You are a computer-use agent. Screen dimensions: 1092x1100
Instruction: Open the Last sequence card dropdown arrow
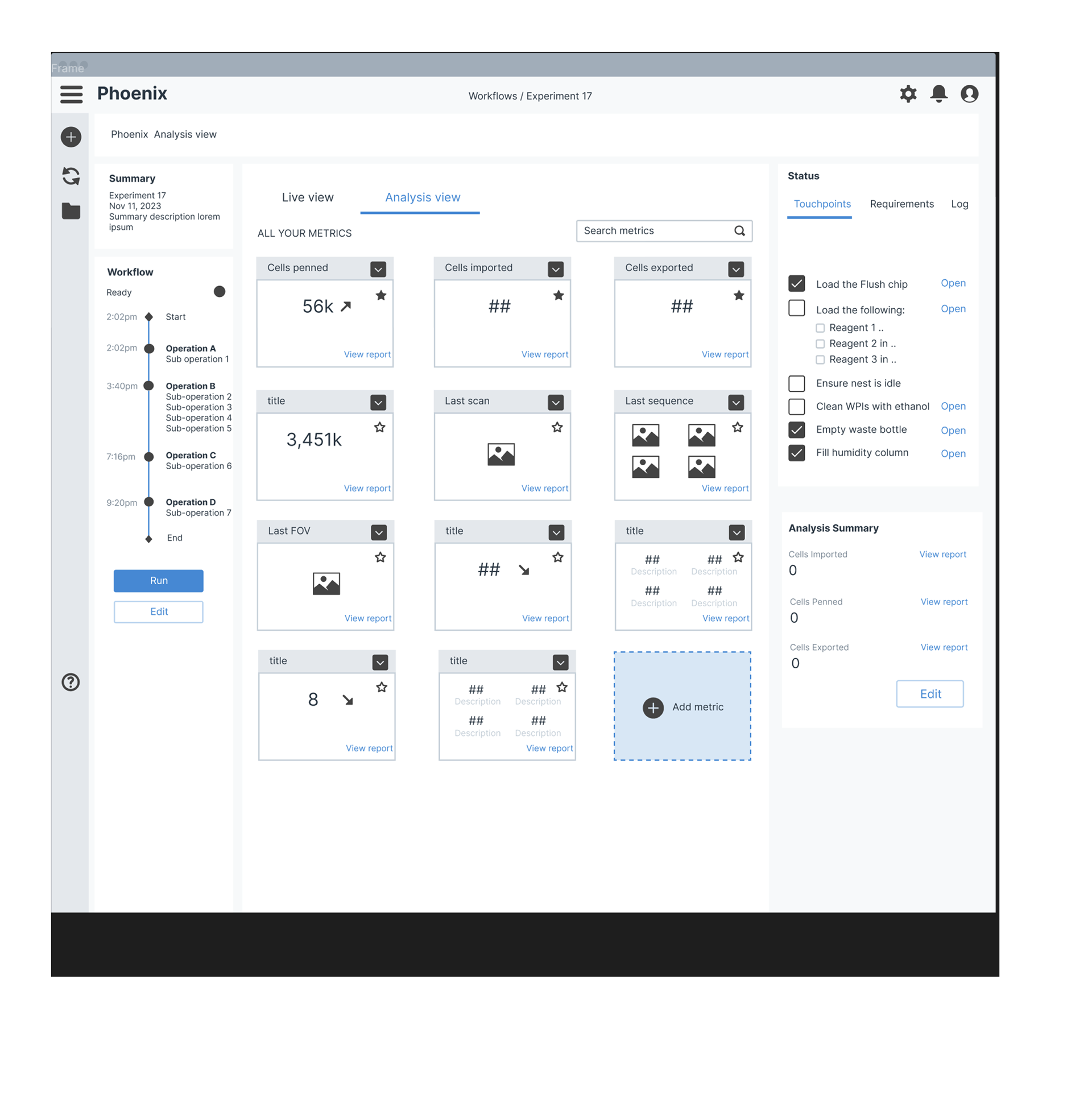[x=735, y=403]
